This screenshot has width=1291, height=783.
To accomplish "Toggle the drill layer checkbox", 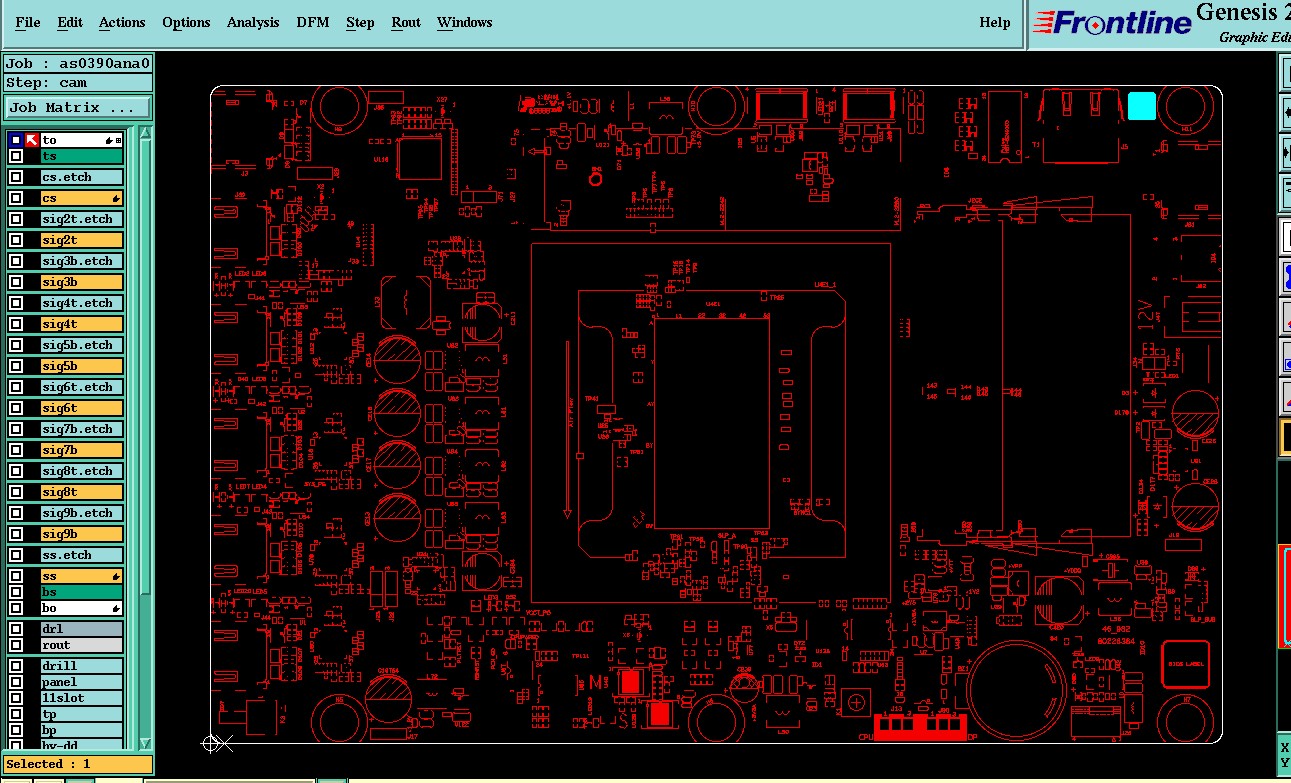I will point(16,666).
